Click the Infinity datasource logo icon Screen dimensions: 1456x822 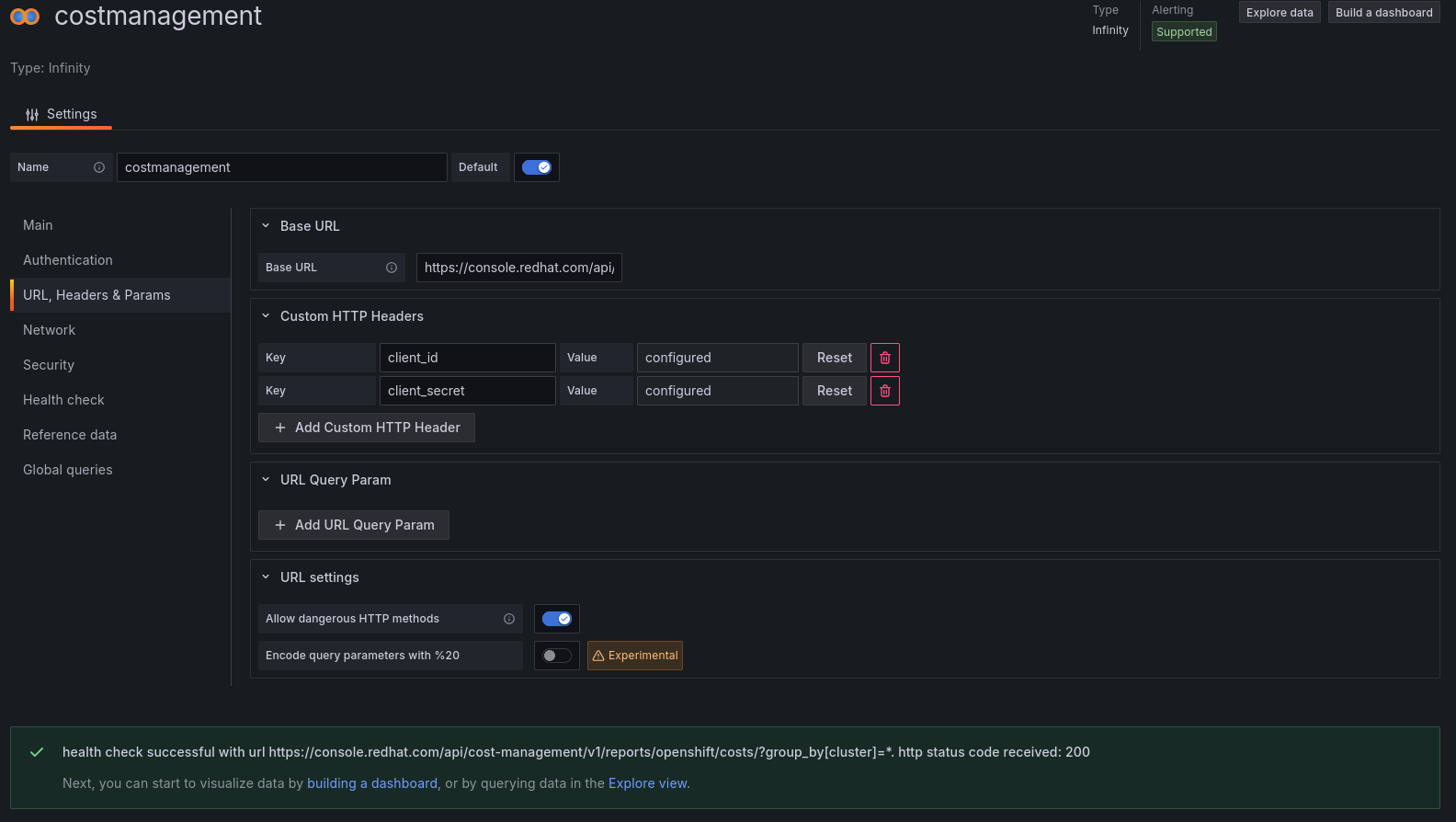coord(25,17)
